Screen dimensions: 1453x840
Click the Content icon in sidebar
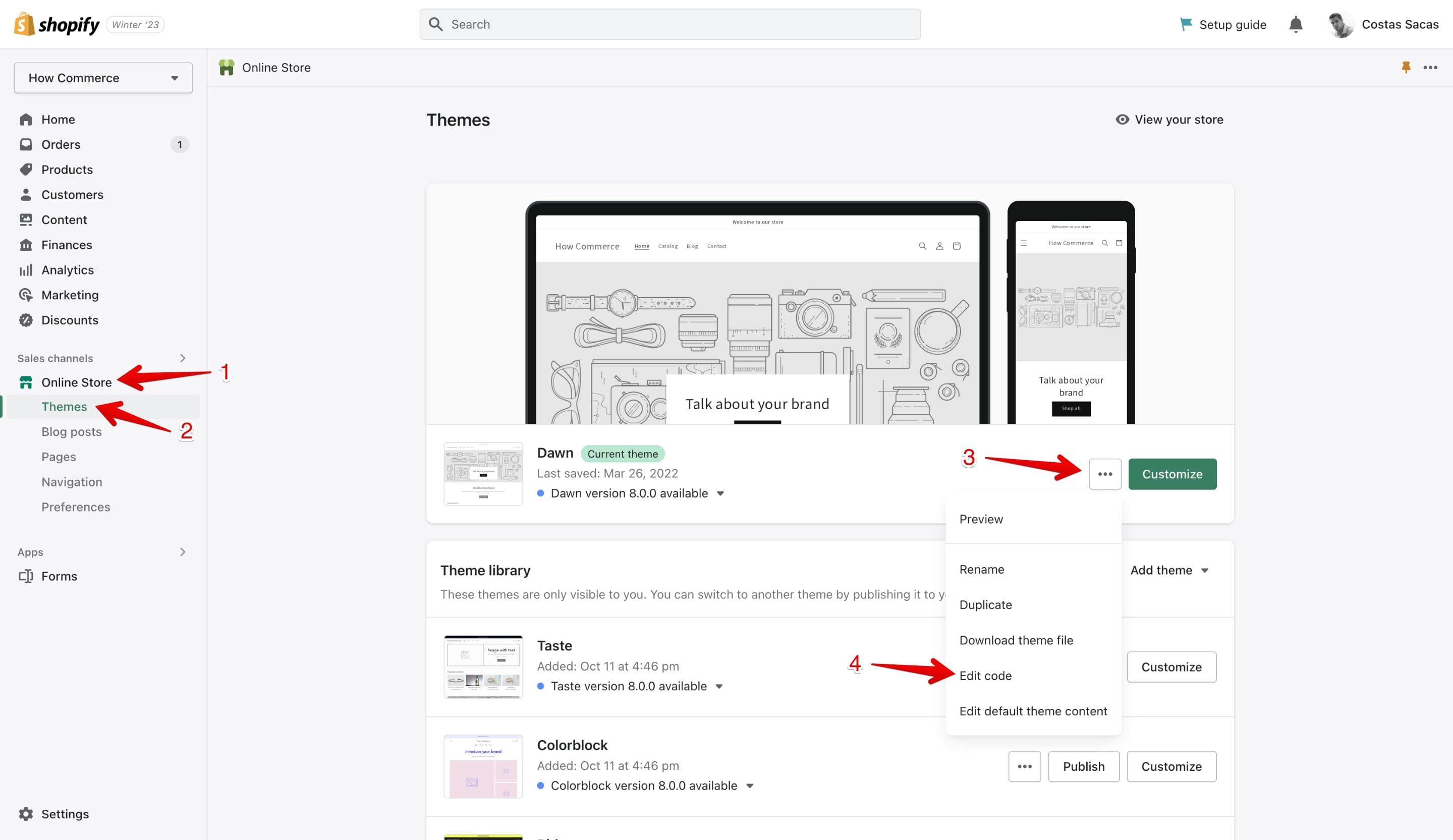(26, 219)
